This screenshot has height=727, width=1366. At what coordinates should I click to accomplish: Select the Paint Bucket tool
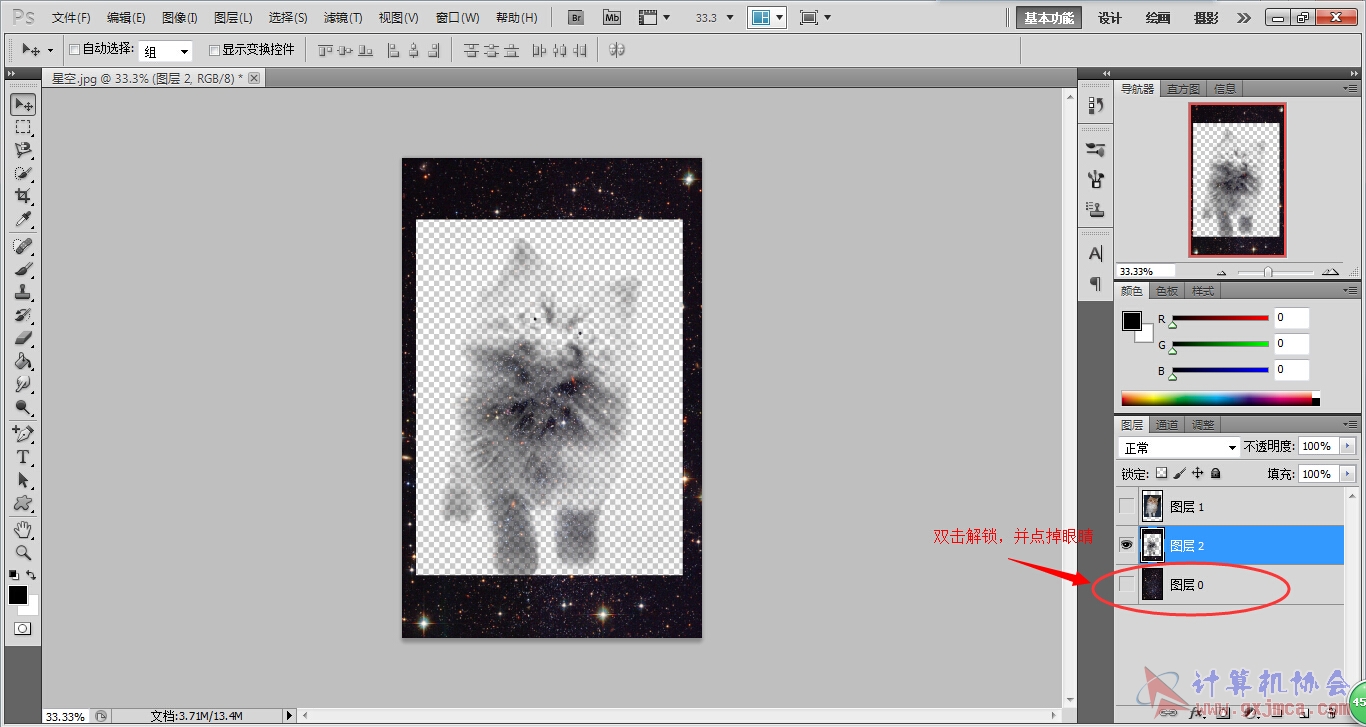(x=23, y=361)
